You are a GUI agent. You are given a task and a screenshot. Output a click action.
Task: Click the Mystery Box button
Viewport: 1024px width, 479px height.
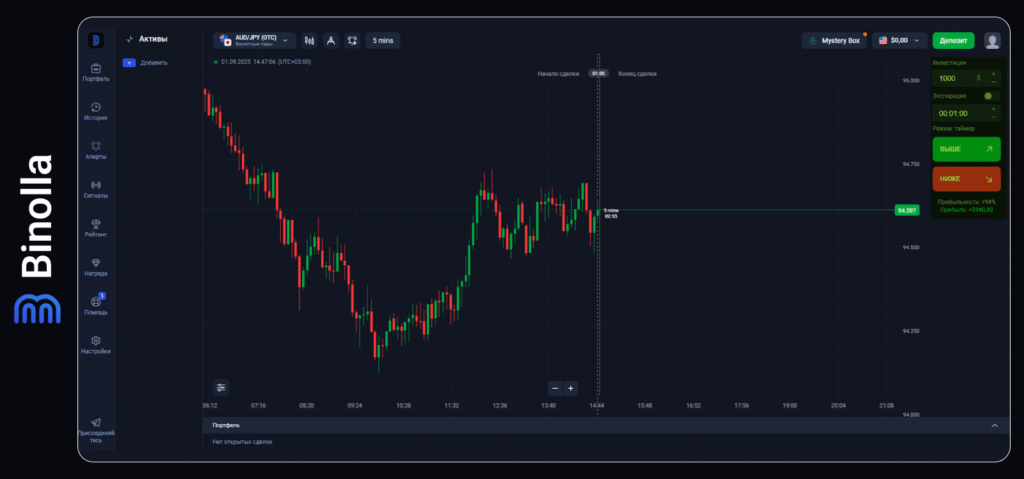point(835,40)
